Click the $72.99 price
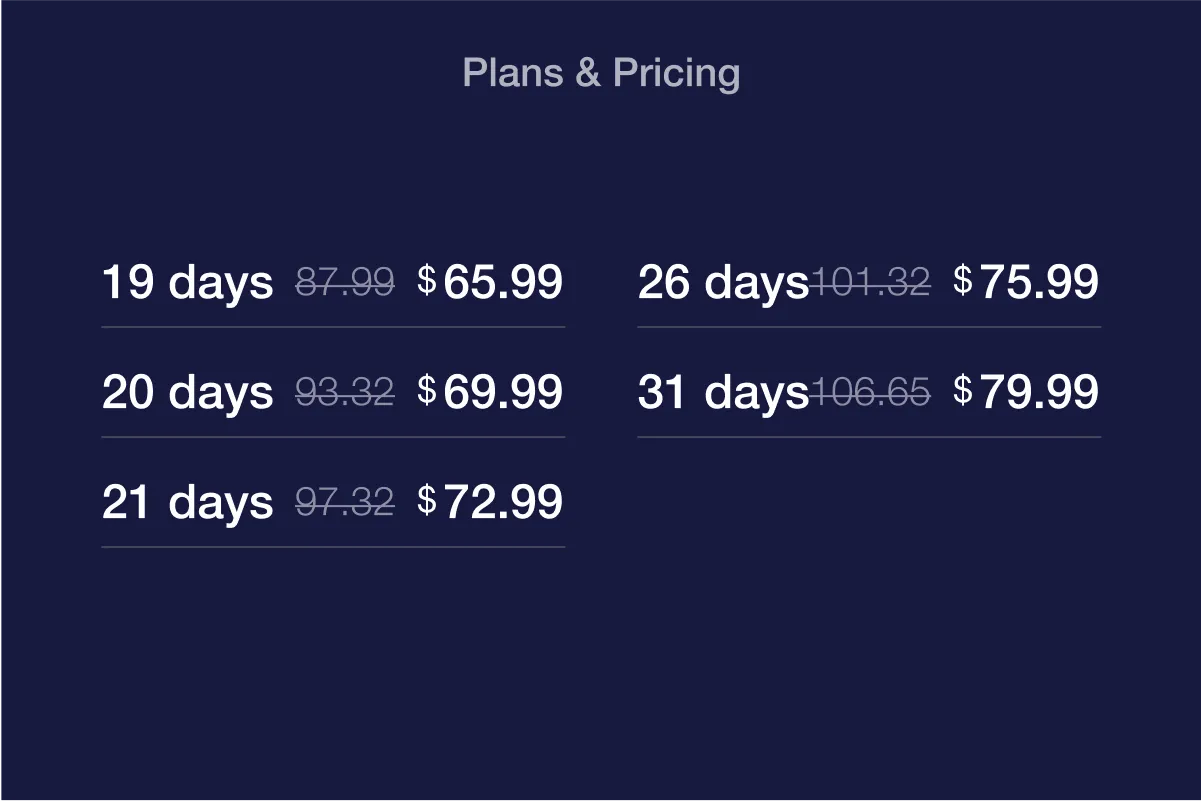The height and width of the screenshot is (801, 1201). tap(490, 502)
